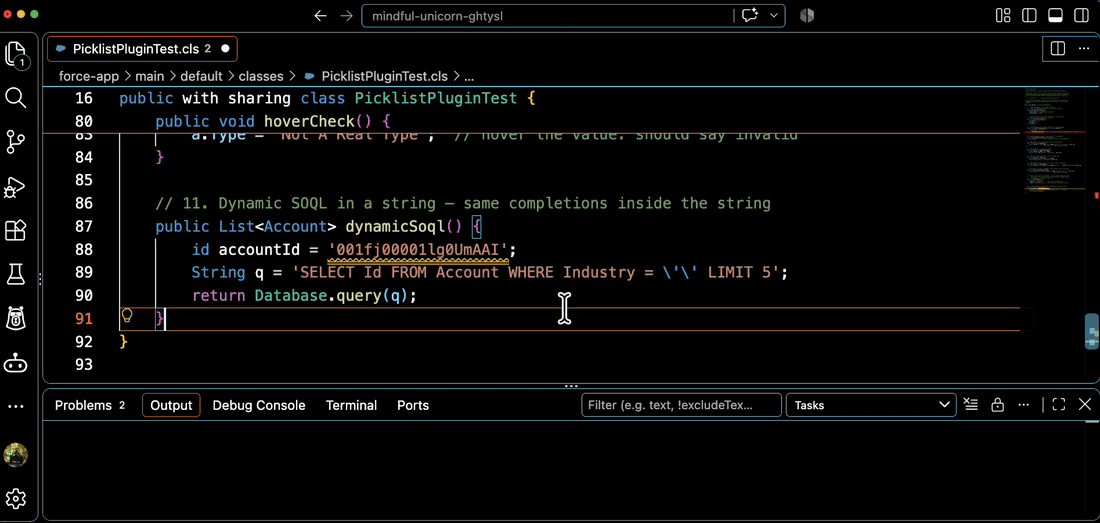Screen dimensions: 1100x523
Task: Open the Explorer view in activity bar
Action: (x=16, y=54)
